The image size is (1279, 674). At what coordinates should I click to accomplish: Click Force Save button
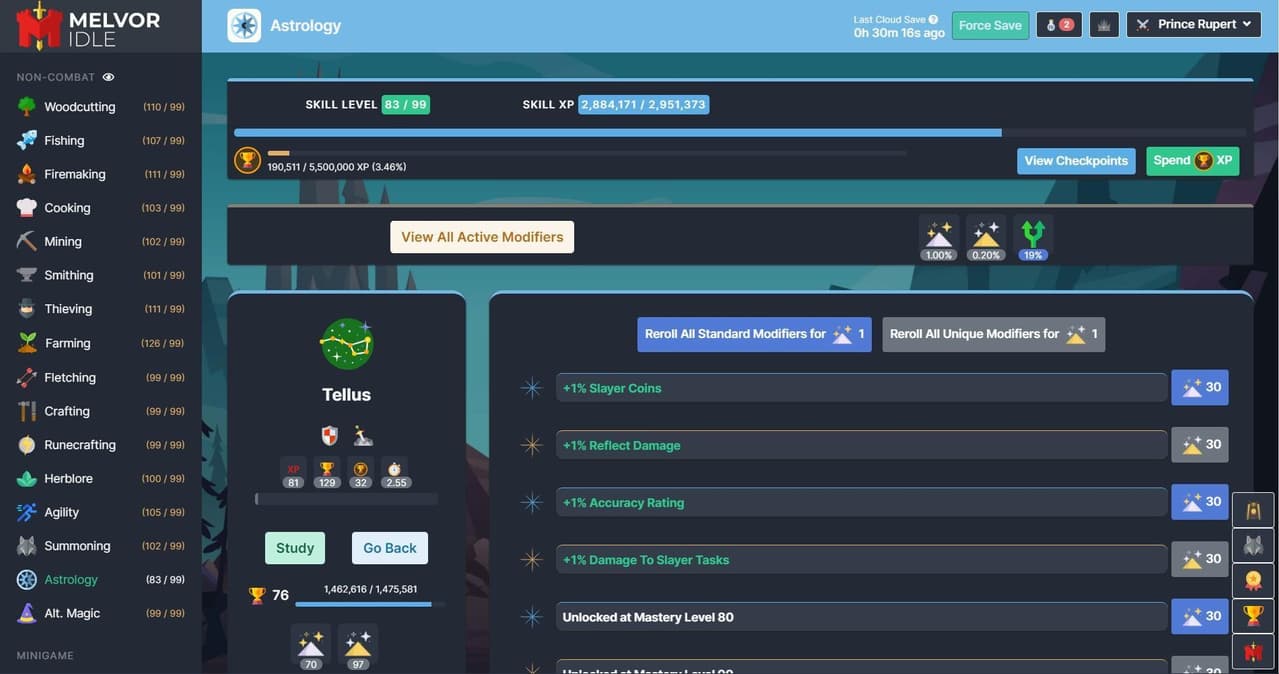coord(990,25)
